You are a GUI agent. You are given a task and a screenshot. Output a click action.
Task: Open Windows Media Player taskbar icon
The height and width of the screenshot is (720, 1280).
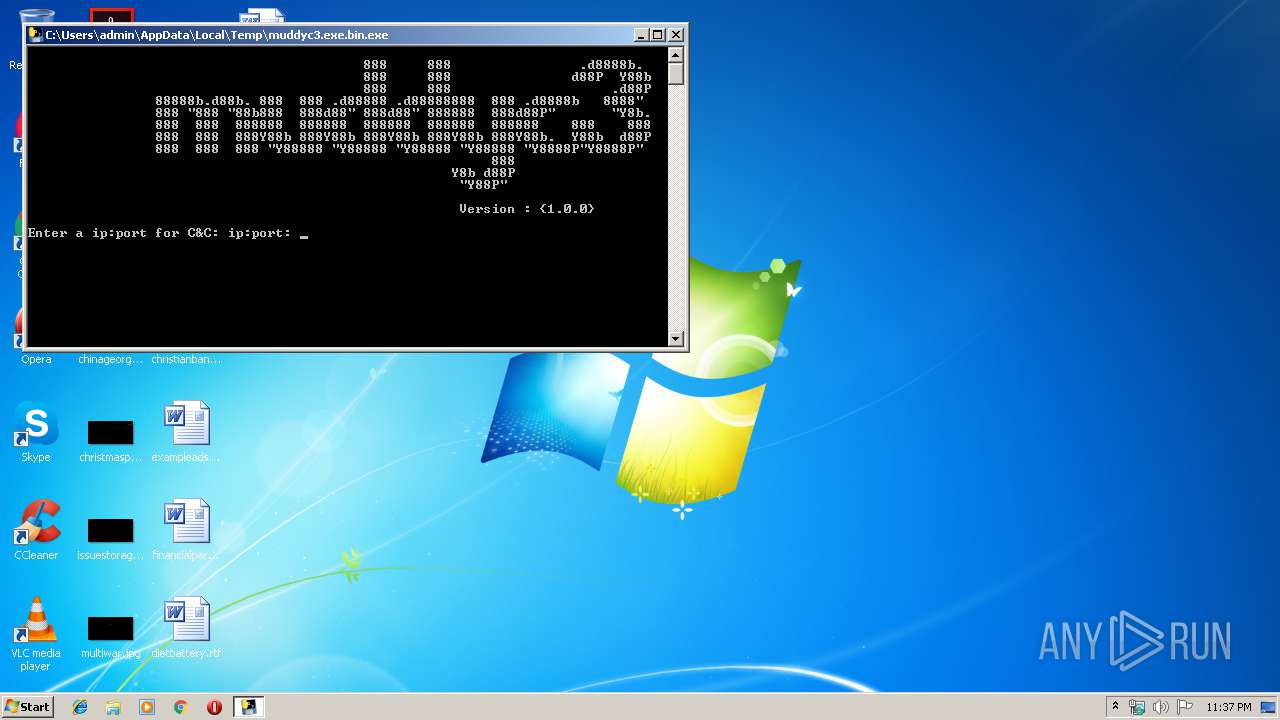pyautogui.click(x=147, y=707)
